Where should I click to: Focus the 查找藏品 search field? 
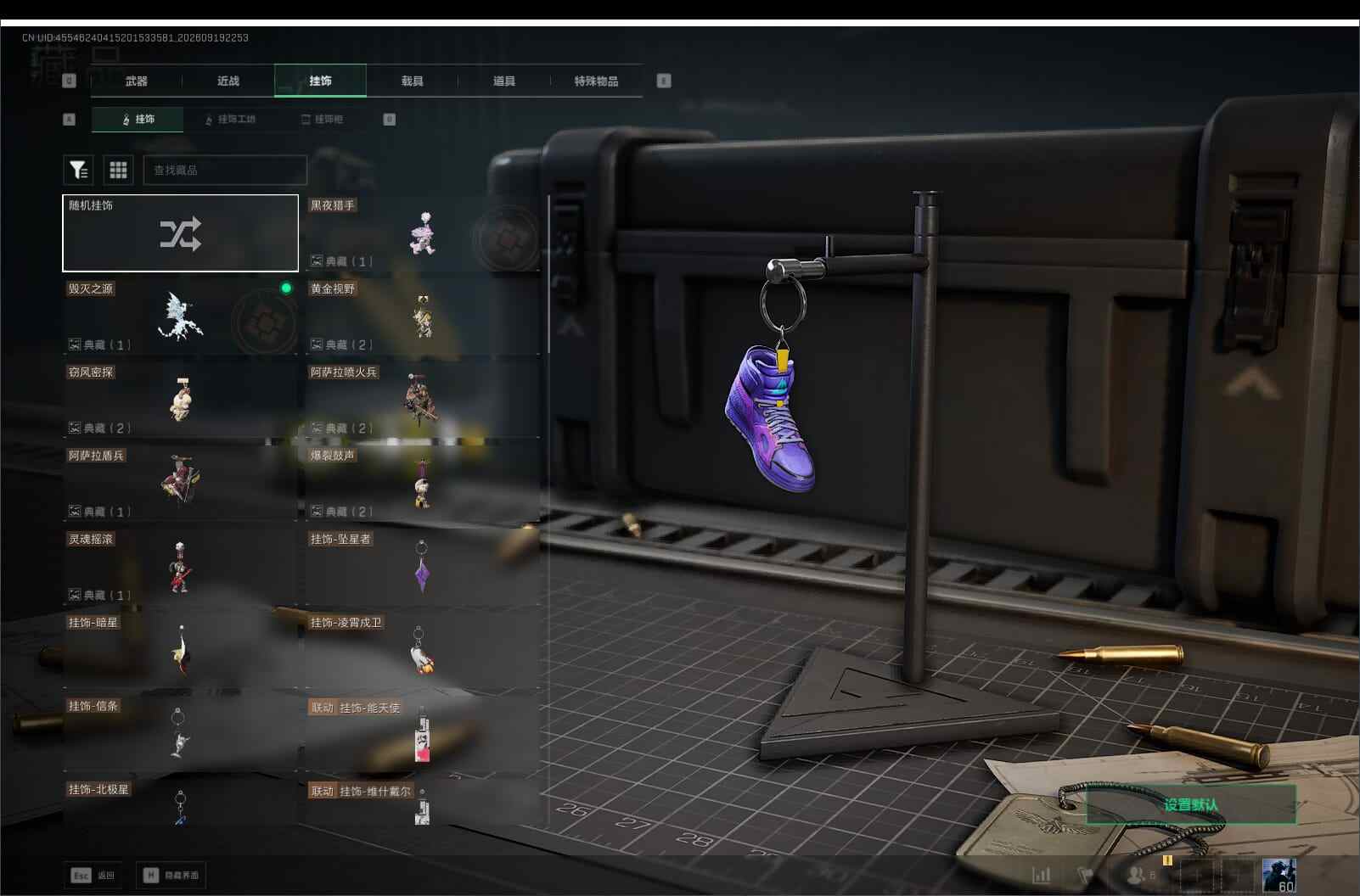pos(225,170)
